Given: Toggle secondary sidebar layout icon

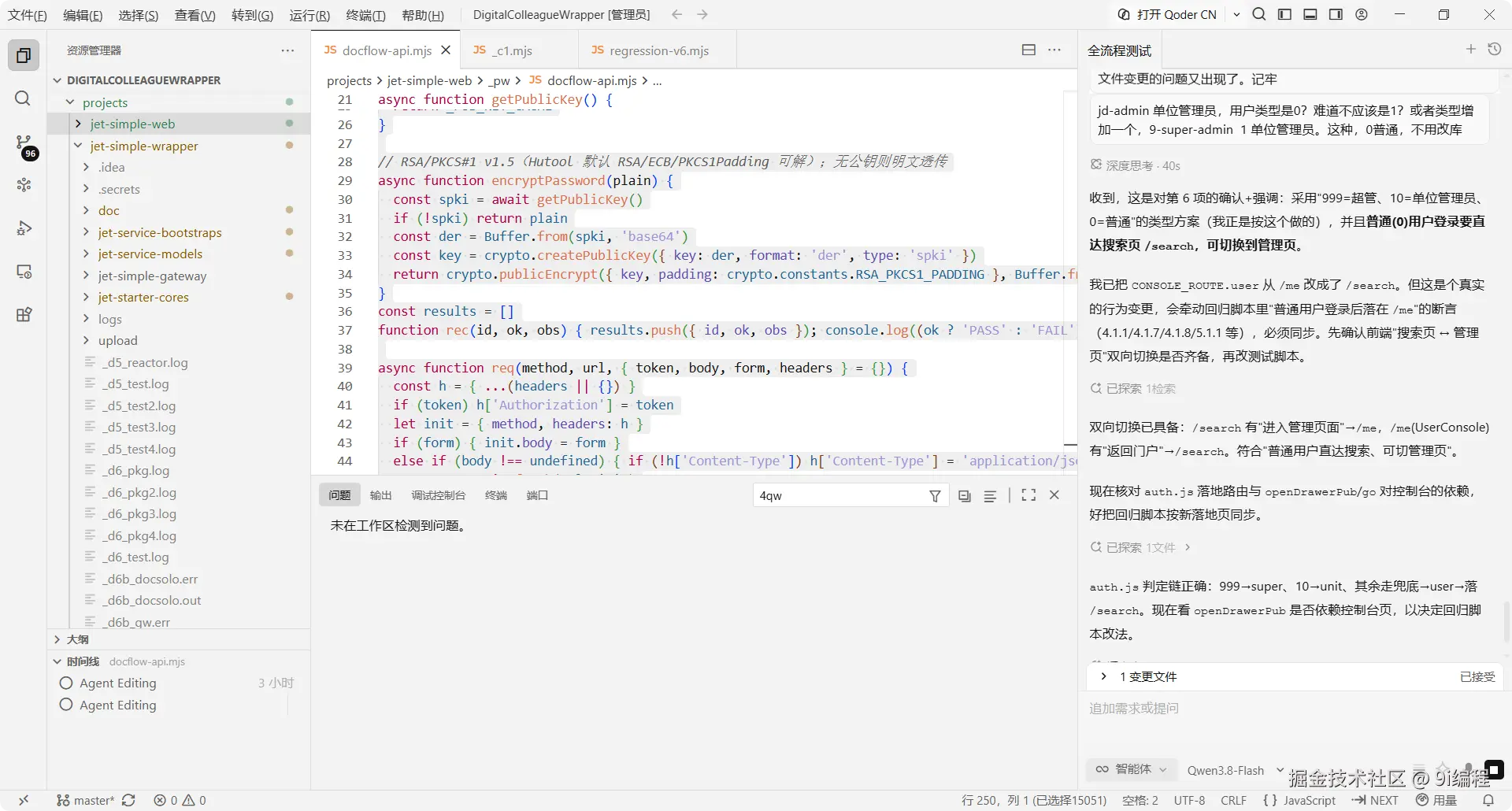Looking at the screenshot, I should click(x=1336, y=14).
